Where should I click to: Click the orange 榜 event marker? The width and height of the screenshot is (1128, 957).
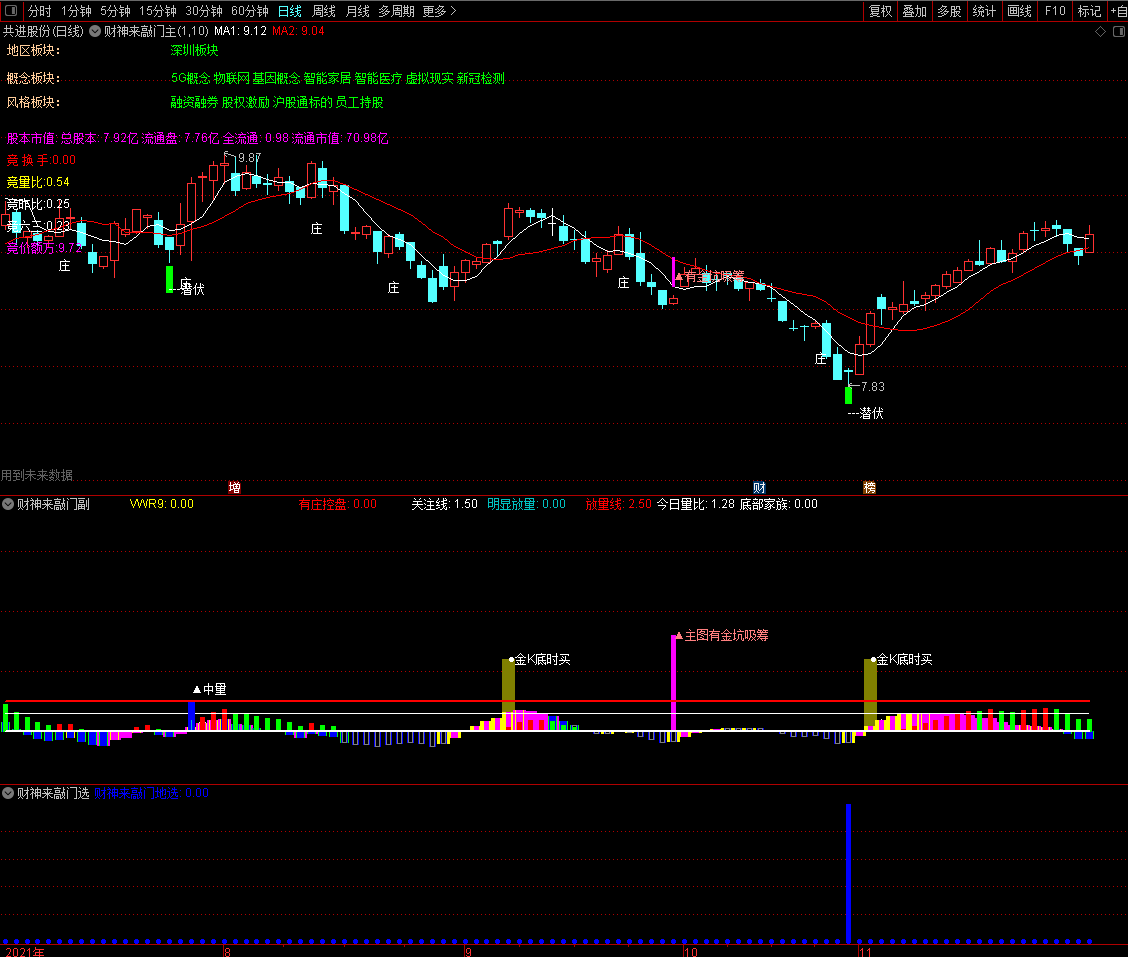click(869, 488)
